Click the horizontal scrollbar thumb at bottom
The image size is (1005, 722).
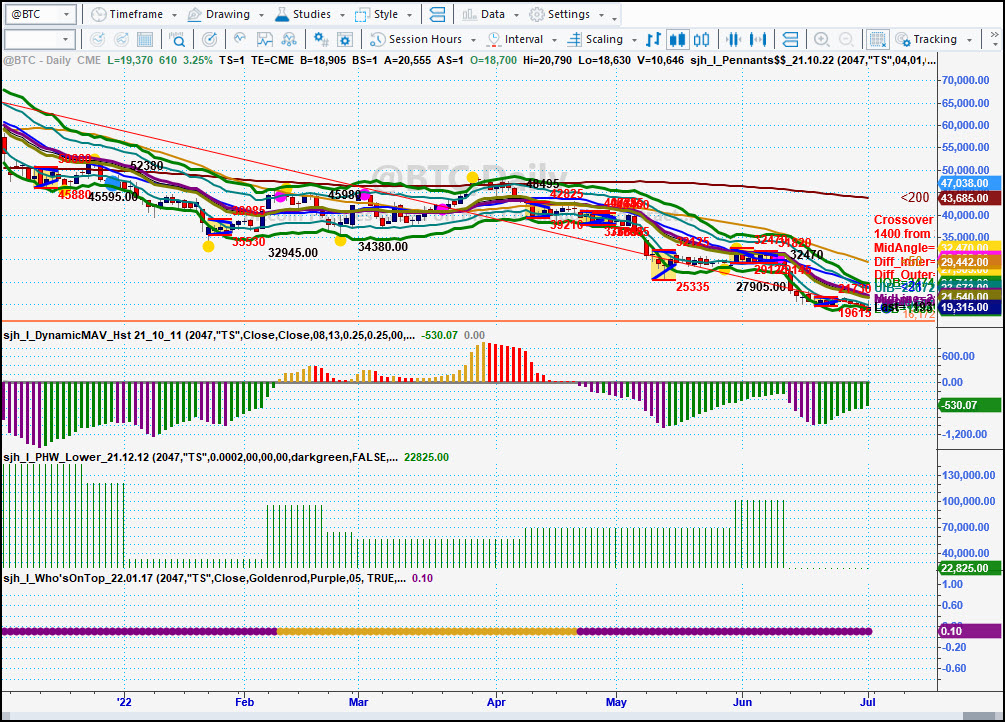tap(979, 716)
